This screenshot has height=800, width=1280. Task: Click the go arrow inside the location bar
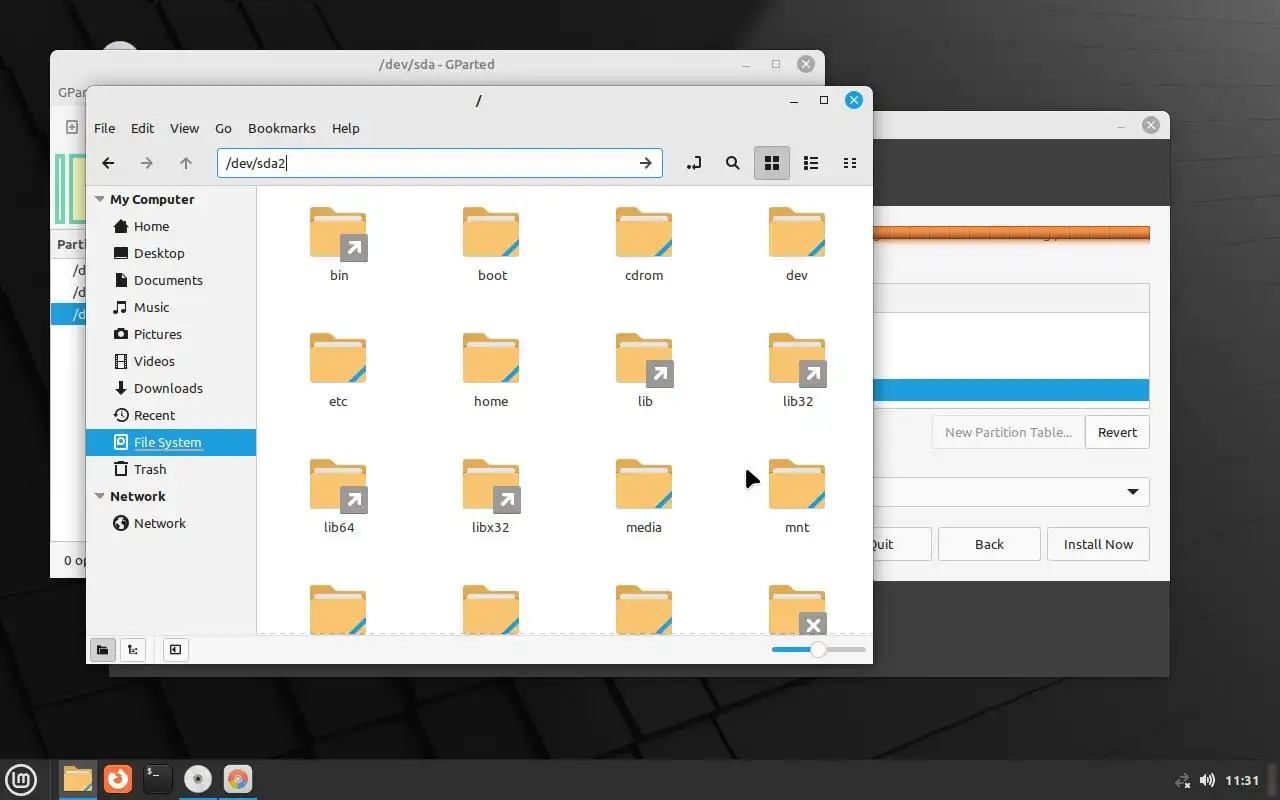[x=646, y=163]
